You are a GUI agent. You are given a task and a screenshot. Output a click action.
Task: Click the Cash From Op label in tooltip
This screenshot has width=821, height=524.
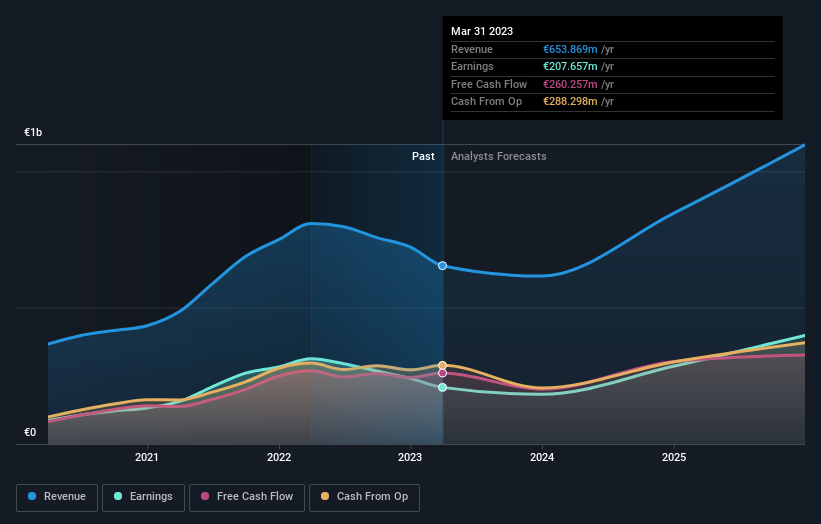pyautogui.click(x=486, y=102)
